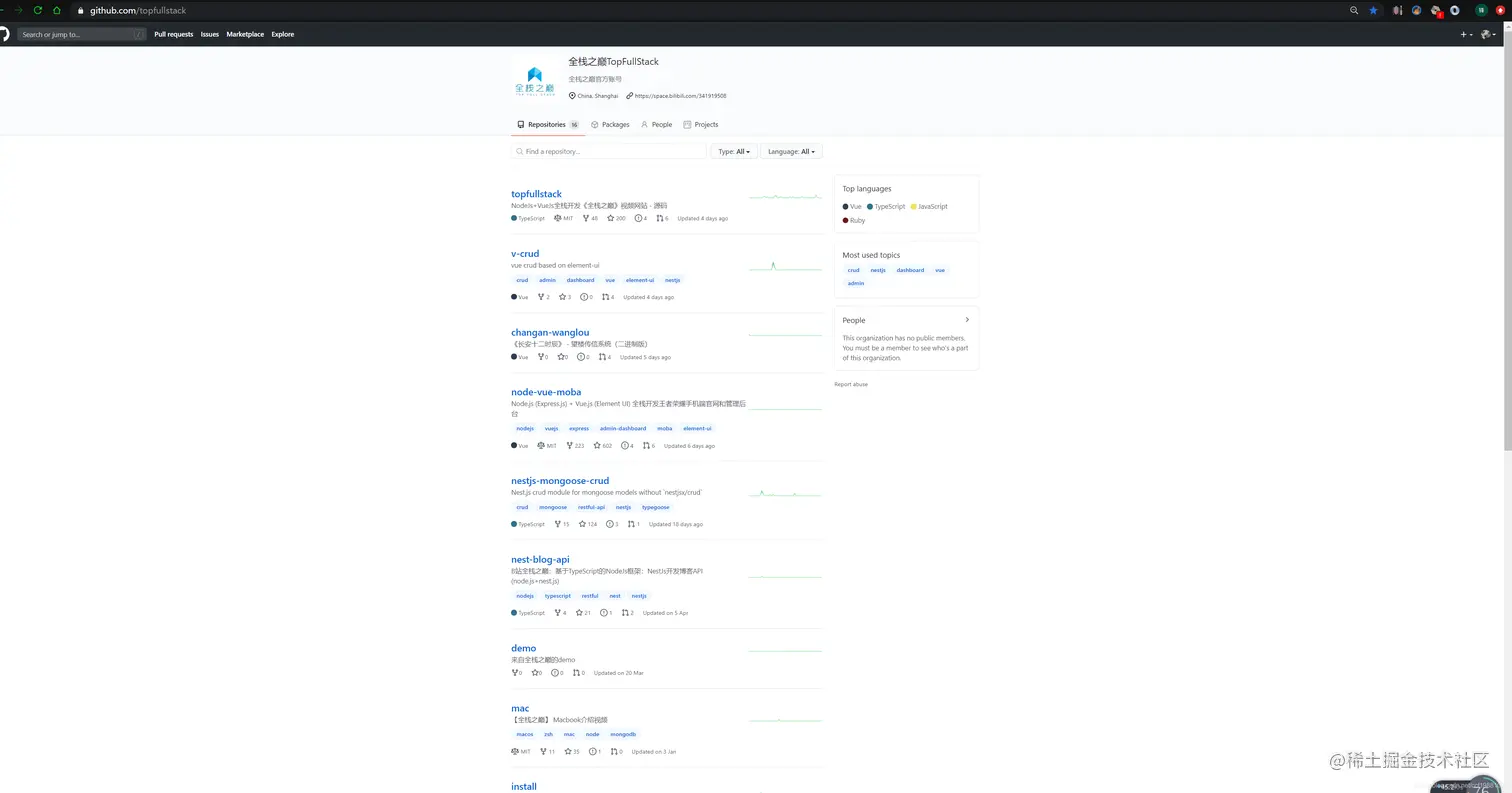
Task: Star the topfullstack repository via its star icon
Action: click(611, 218)
